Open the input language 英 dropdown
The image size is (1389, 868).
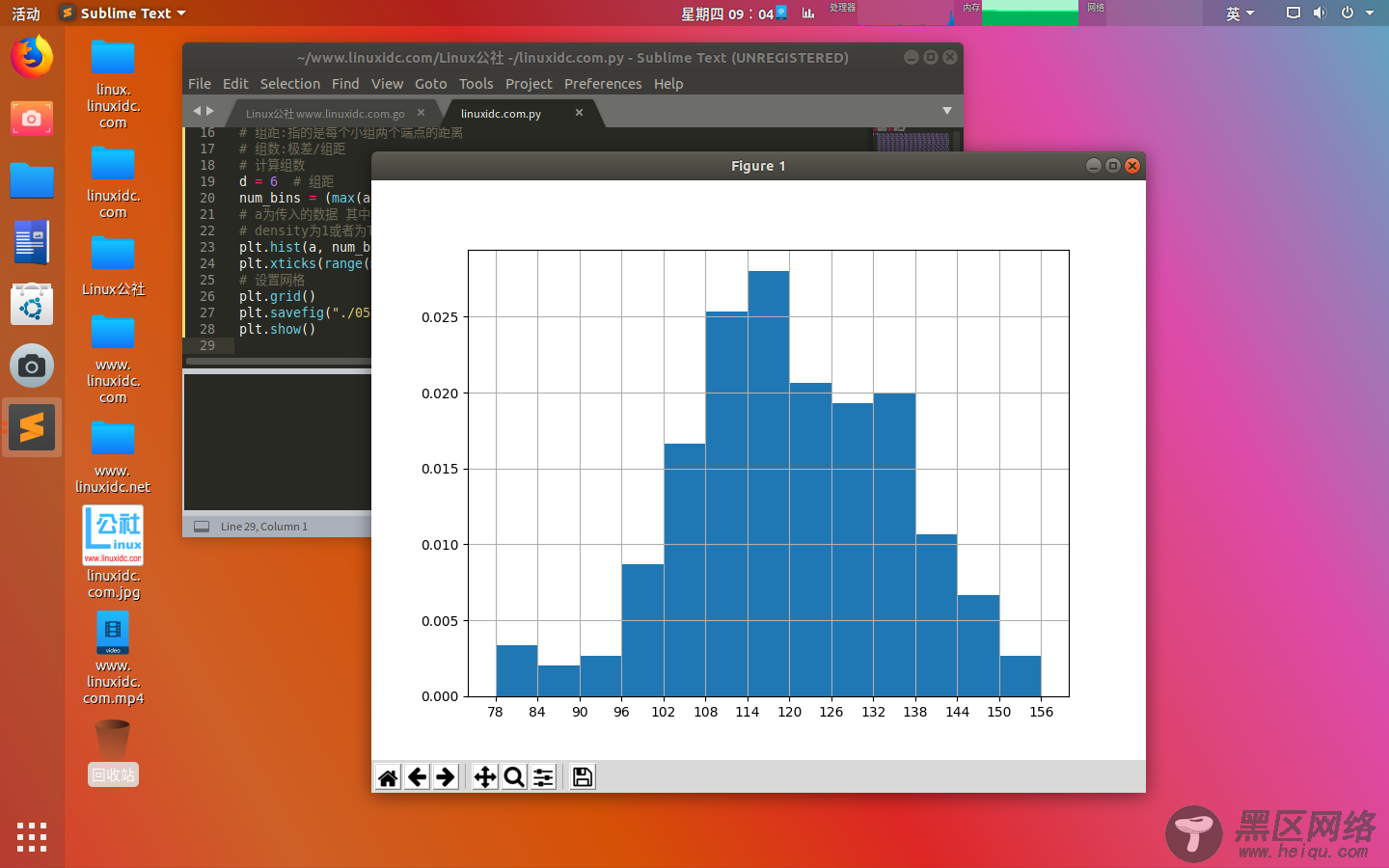point(1239,13)
